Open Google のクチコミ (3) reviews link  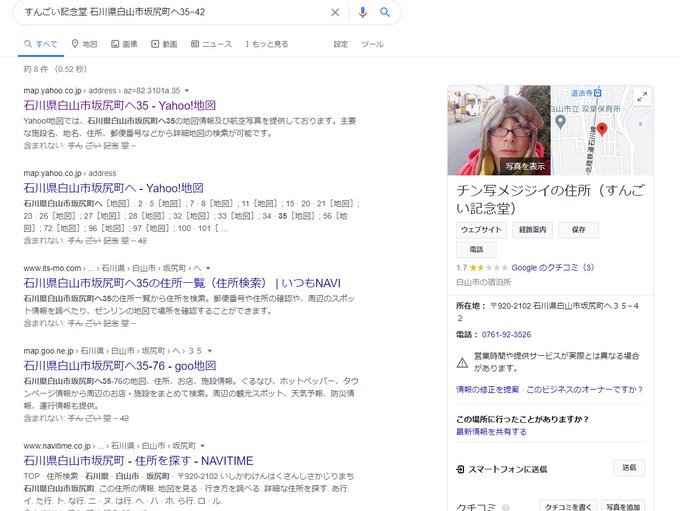pos(552,268)
